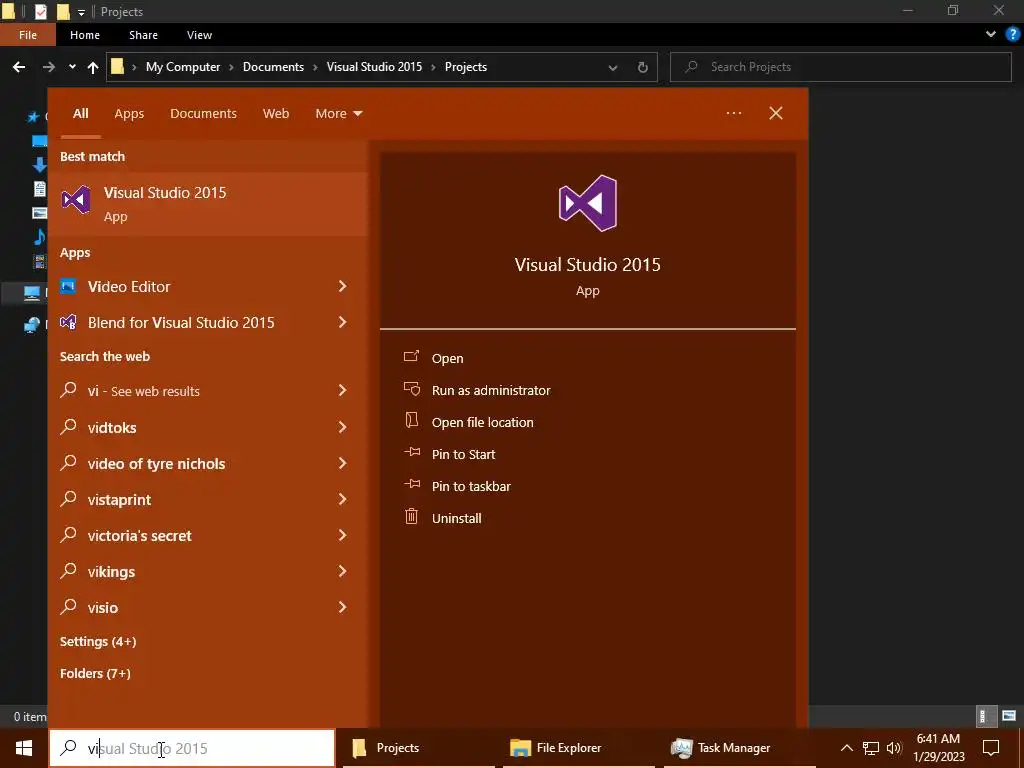Click the Open file location icon
The height and width of the screenshot is (768, 1024).
411,421
